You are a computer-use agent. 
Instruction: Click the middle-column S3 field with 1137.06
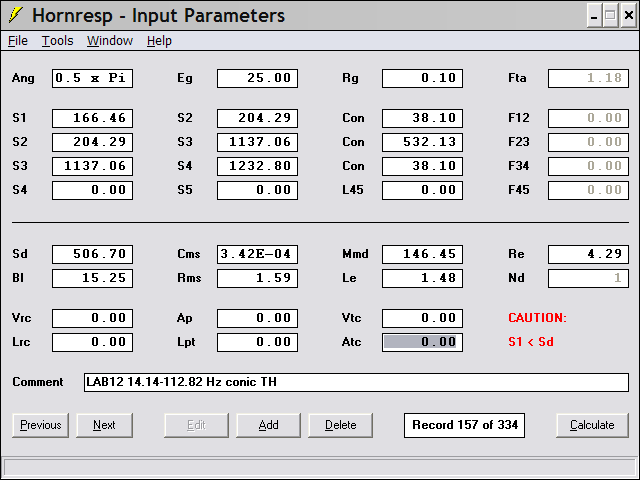click(258, 142)
